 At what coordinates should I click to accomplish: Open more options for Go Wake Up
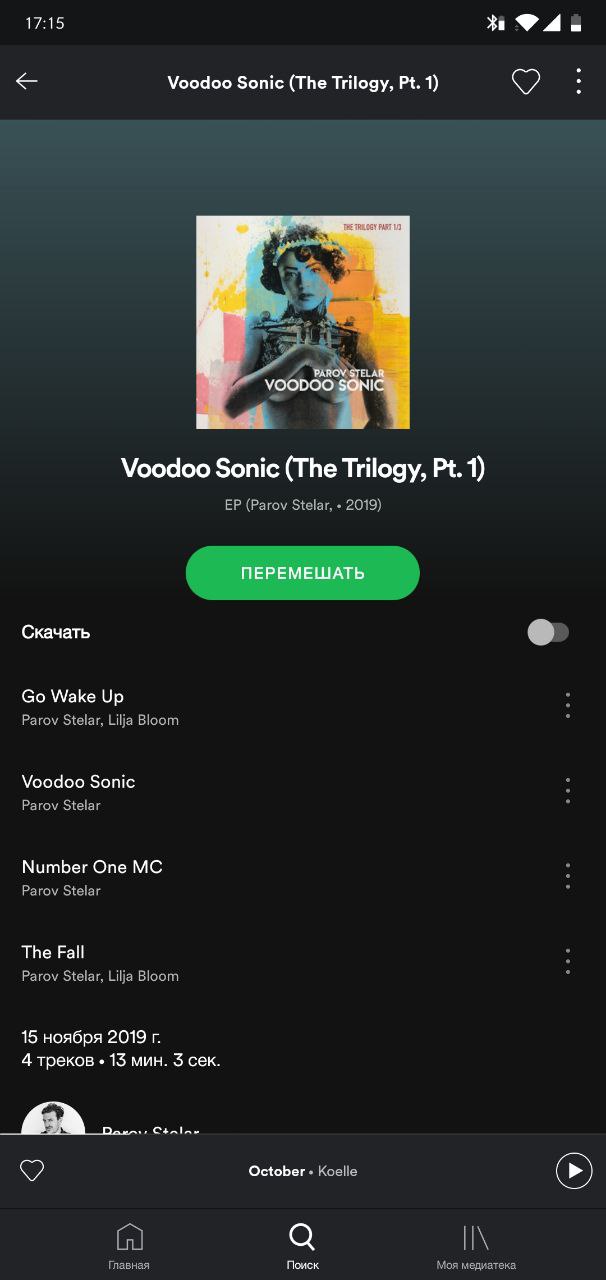tap(568, 705)
